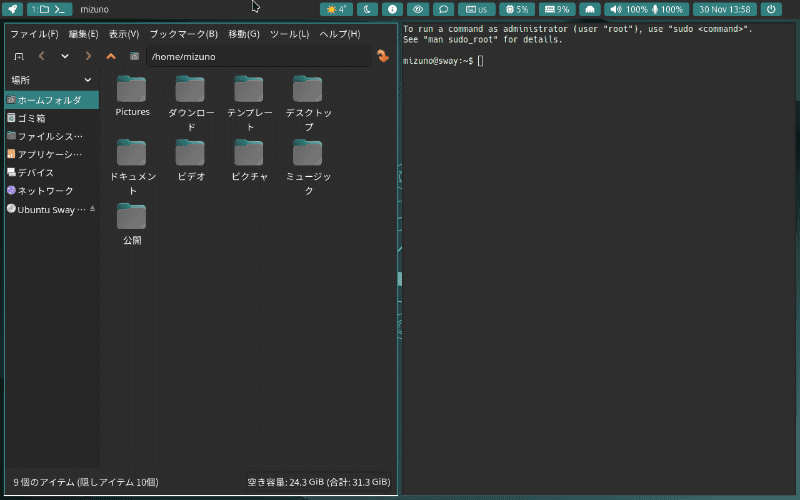This screenshot has height=500, width=800.
Task: Open the 公開 folder
Action: click(132, 224)
